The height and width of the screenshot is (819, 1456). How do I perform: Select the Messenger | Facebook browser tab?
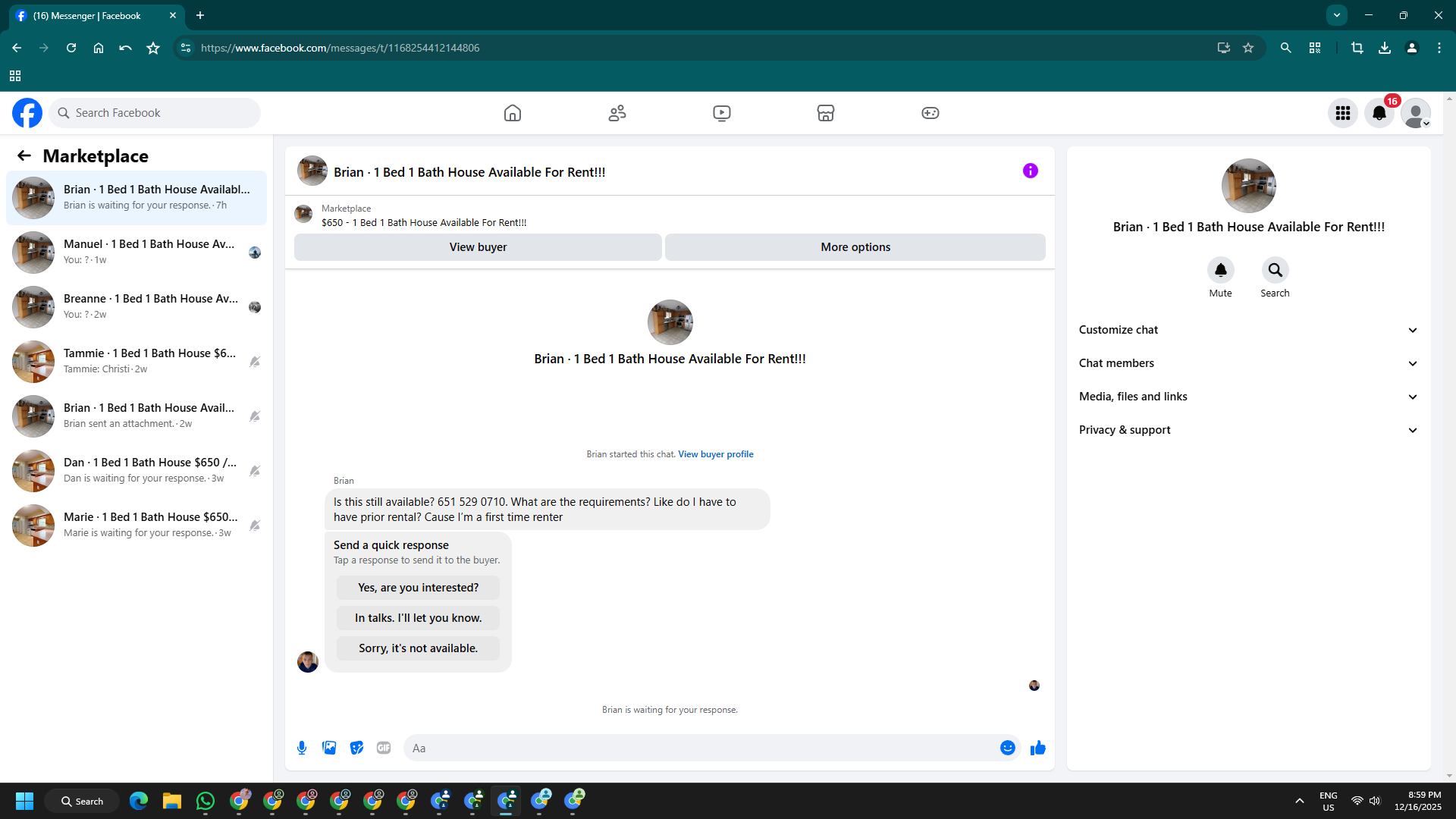pos(96,15)
